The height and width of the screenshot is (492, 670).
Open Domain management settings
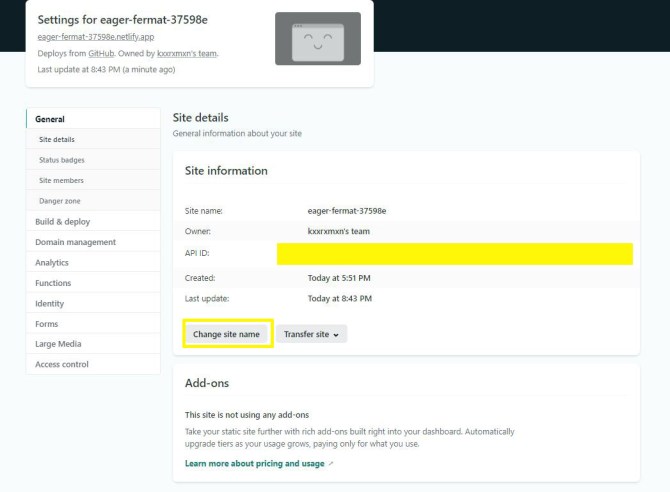point(93,242)
